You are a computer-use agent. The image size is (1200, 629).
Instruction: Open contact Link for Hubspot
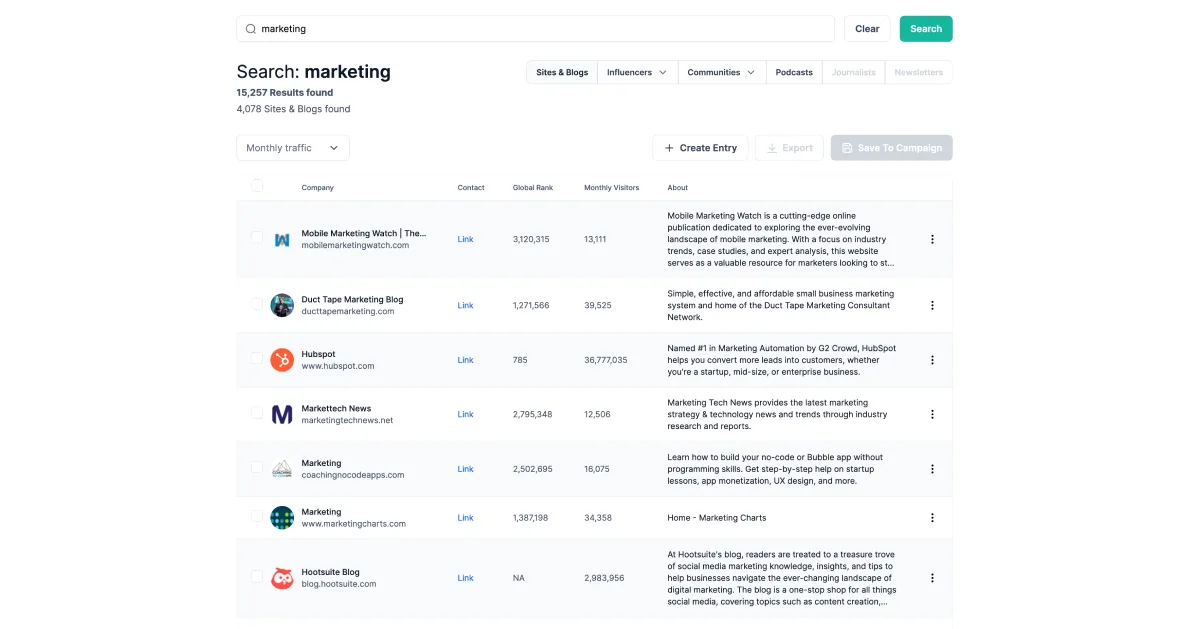tap(465, 360)
